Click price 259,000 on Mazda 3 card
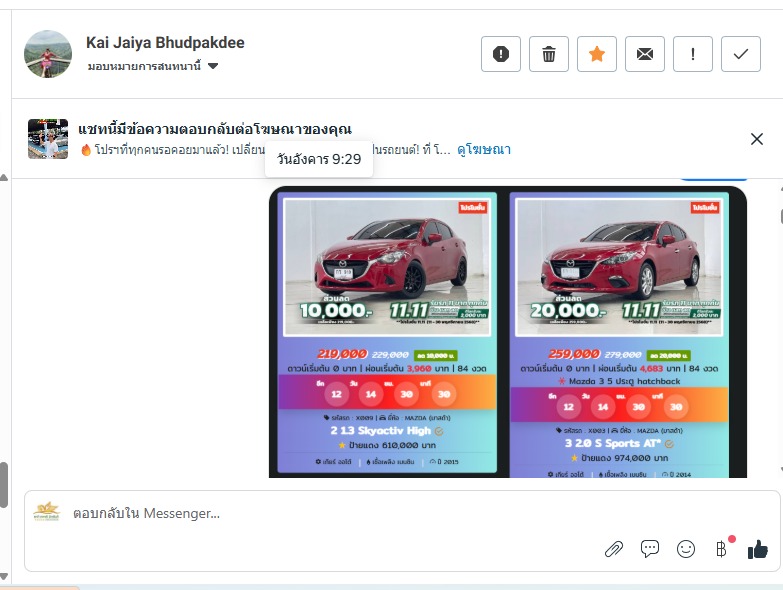The width and height of the screenshot is (783, 590). pos(574,354)
